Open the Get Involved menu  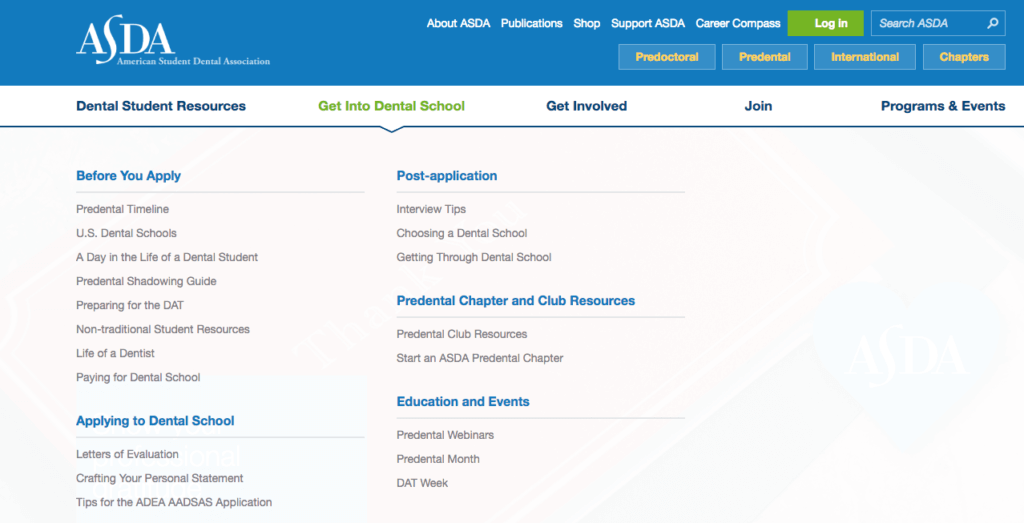pos(586,106)
